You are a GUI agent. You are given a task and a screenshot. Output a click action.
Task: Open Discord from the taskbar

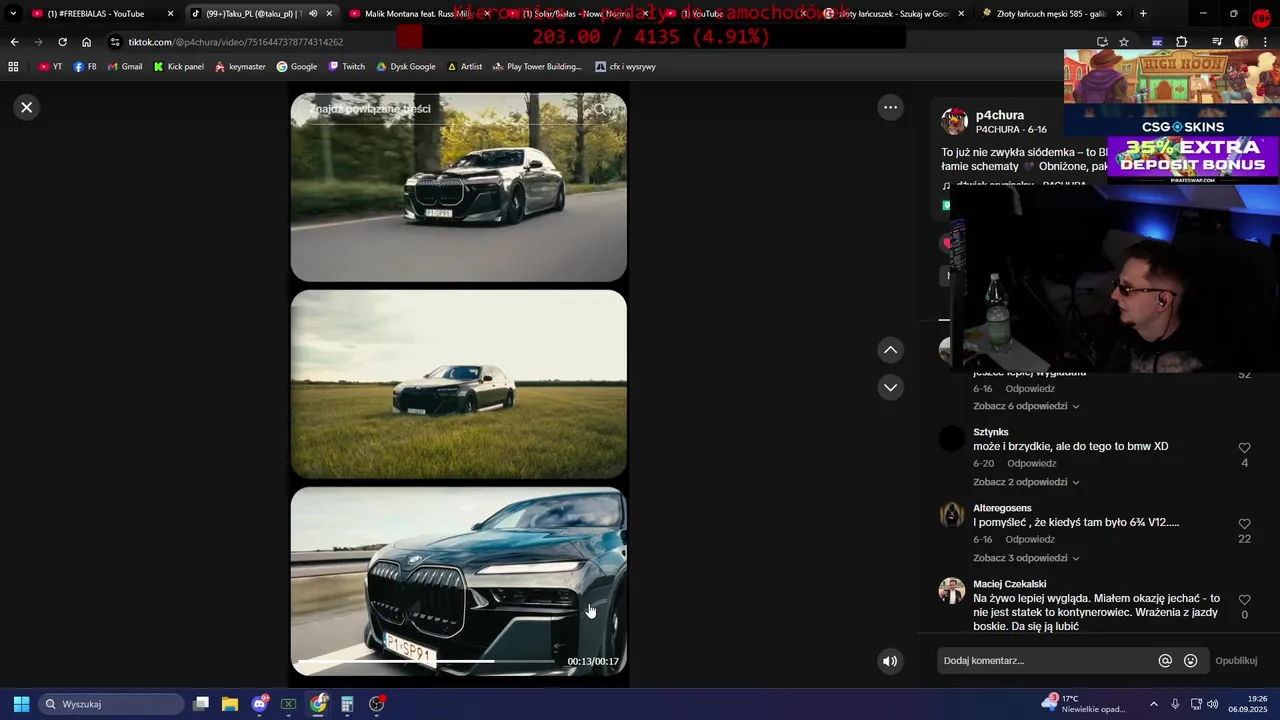click(260, 704)
